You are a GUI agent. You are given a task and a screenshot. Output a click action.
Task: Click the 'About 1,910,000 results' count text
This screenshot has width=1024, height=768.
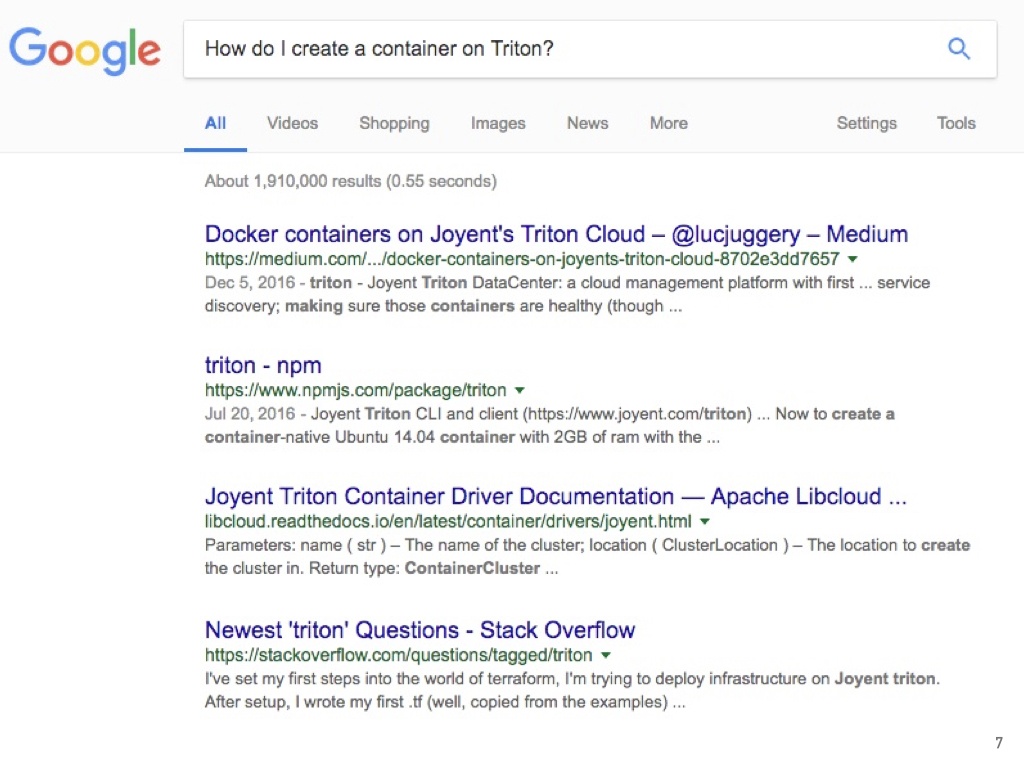(x=351, y=181)
